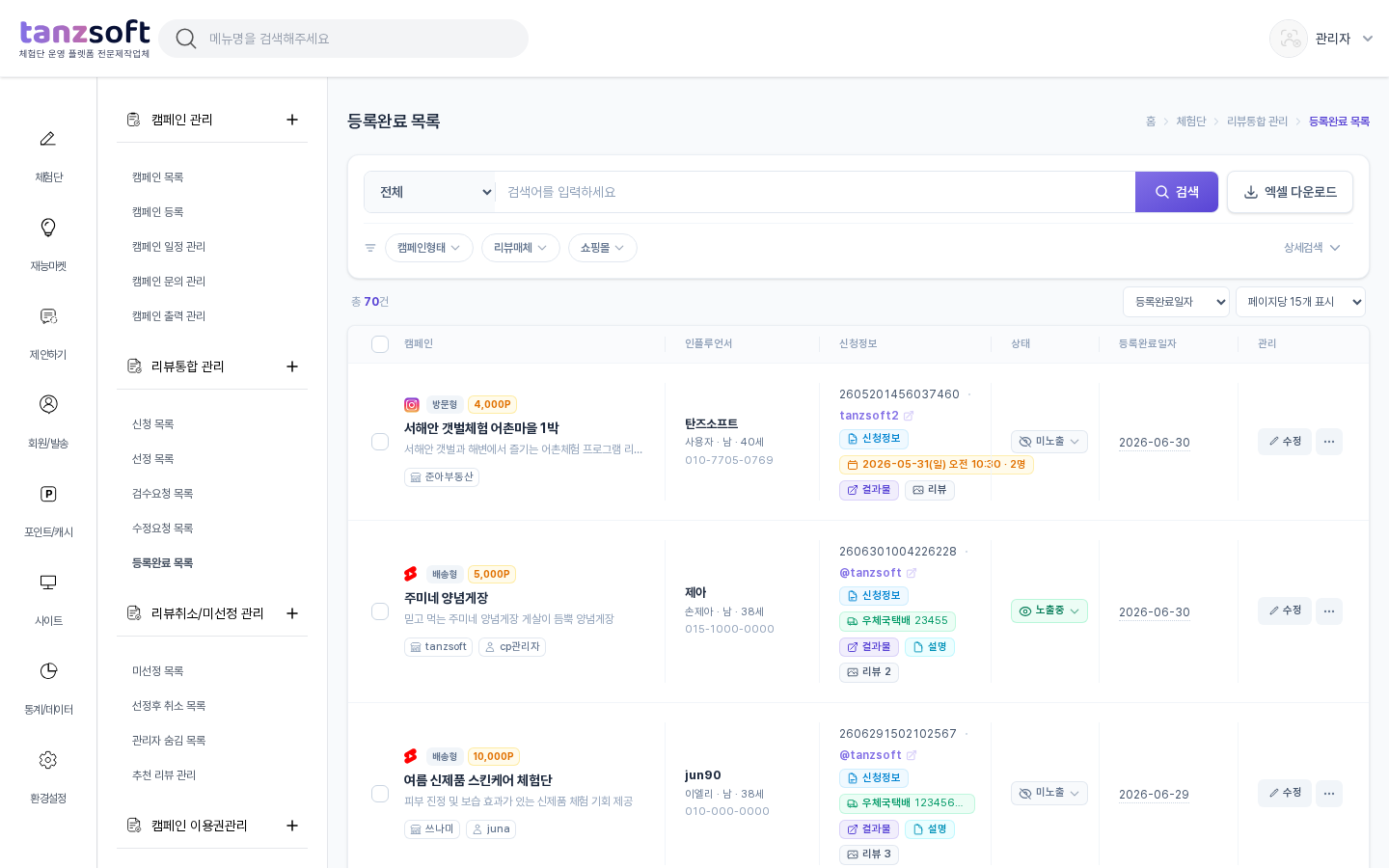Click the admin profile avatar

tap(1289, 39)
